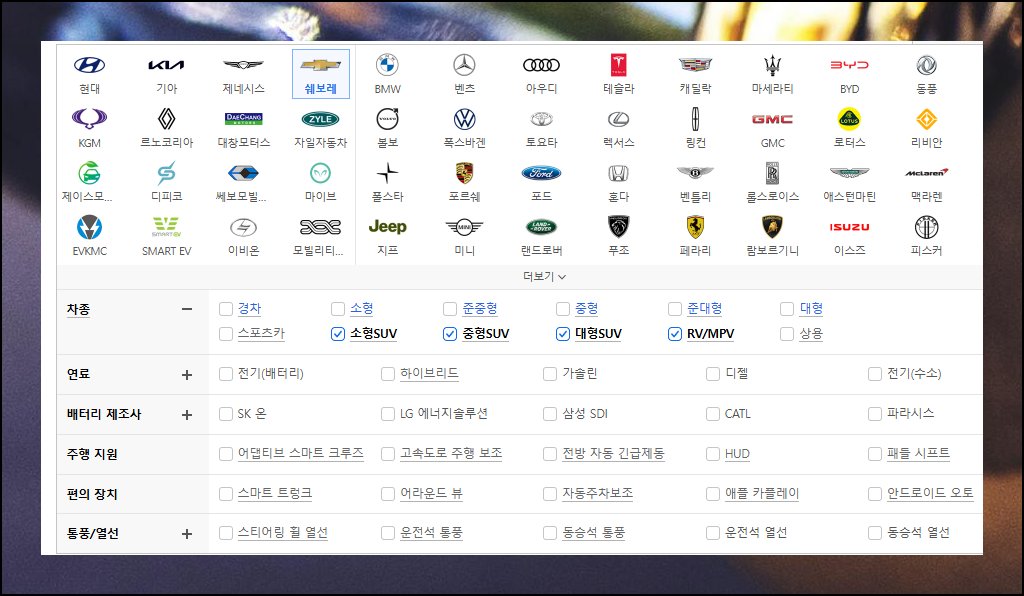Uncheck the RV/MPV checkbox

pyautogui.click(x=675, y=334)
